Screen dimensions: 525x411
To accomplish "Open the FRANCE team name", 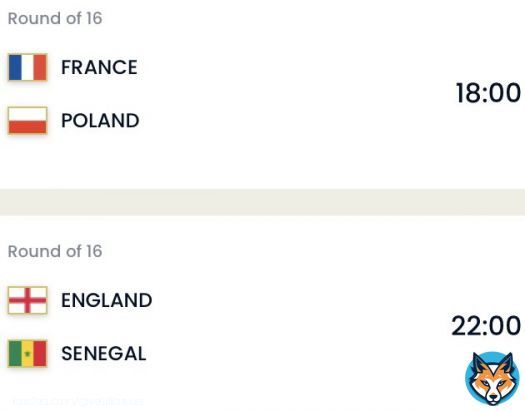I will (99, 67).
